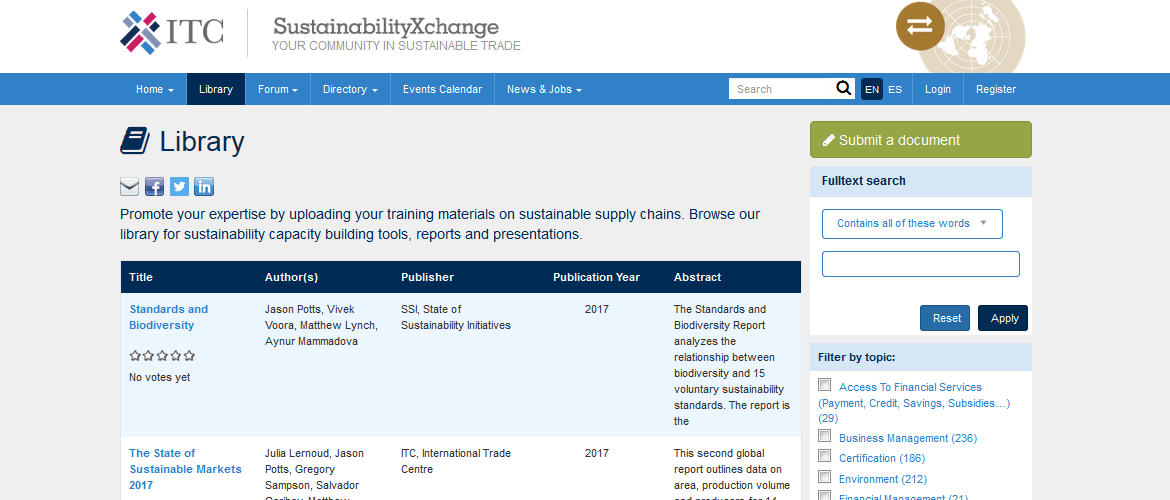This screenshot has height=500, width=1170.
Task: Open the News & Jobs dropdown menu
Action: click(544, 89)
